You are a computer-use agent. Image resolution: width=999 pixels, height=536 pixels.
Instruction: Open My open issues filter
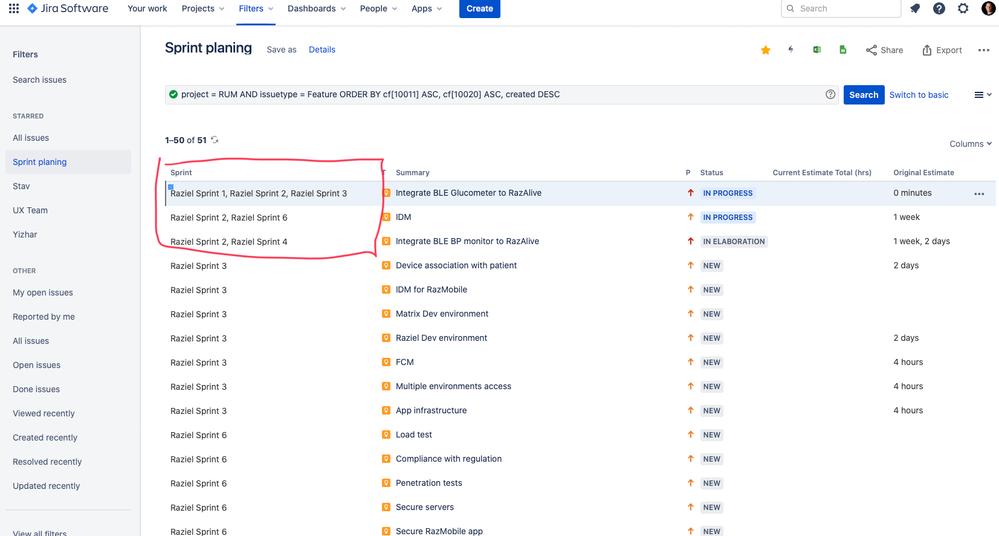43,293
